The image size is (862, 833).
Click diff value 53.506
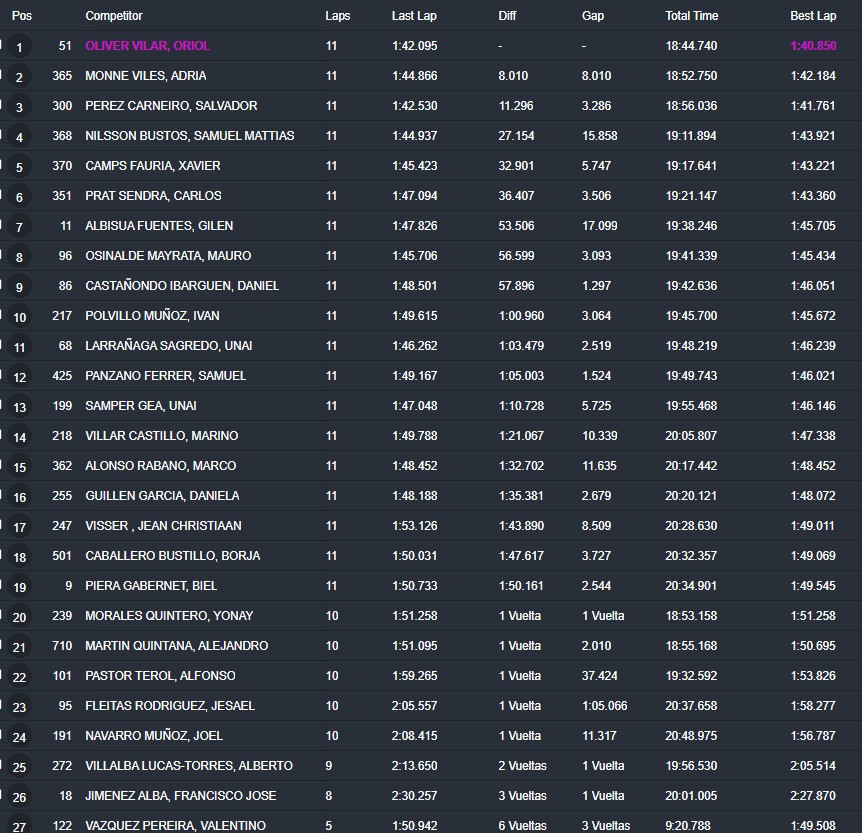tap(516, 225)
